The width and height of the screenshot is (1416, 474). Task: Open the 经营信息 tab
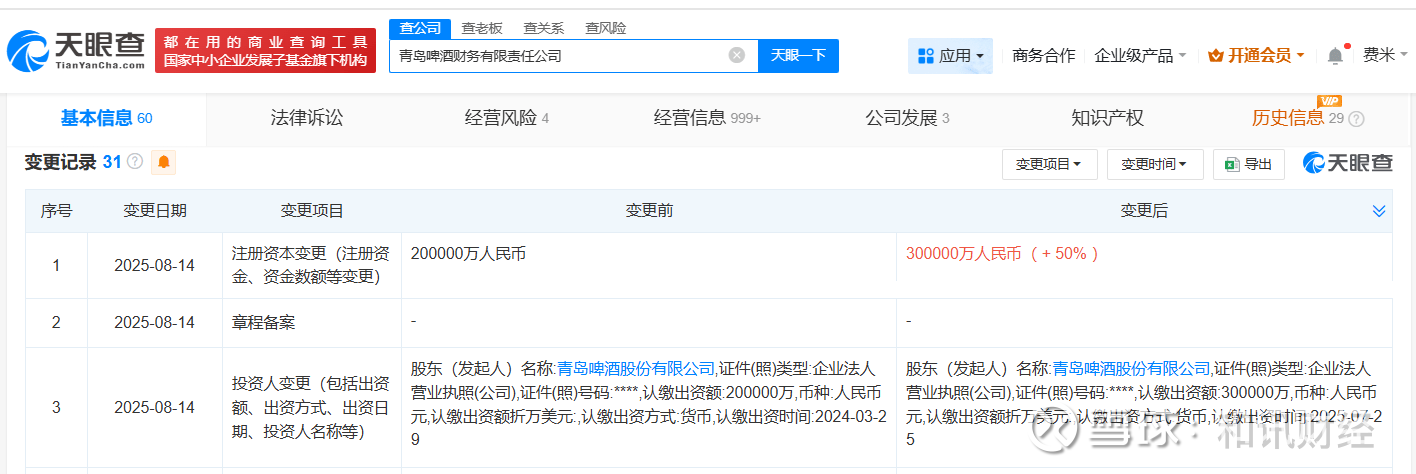click(x=707, y=118)
